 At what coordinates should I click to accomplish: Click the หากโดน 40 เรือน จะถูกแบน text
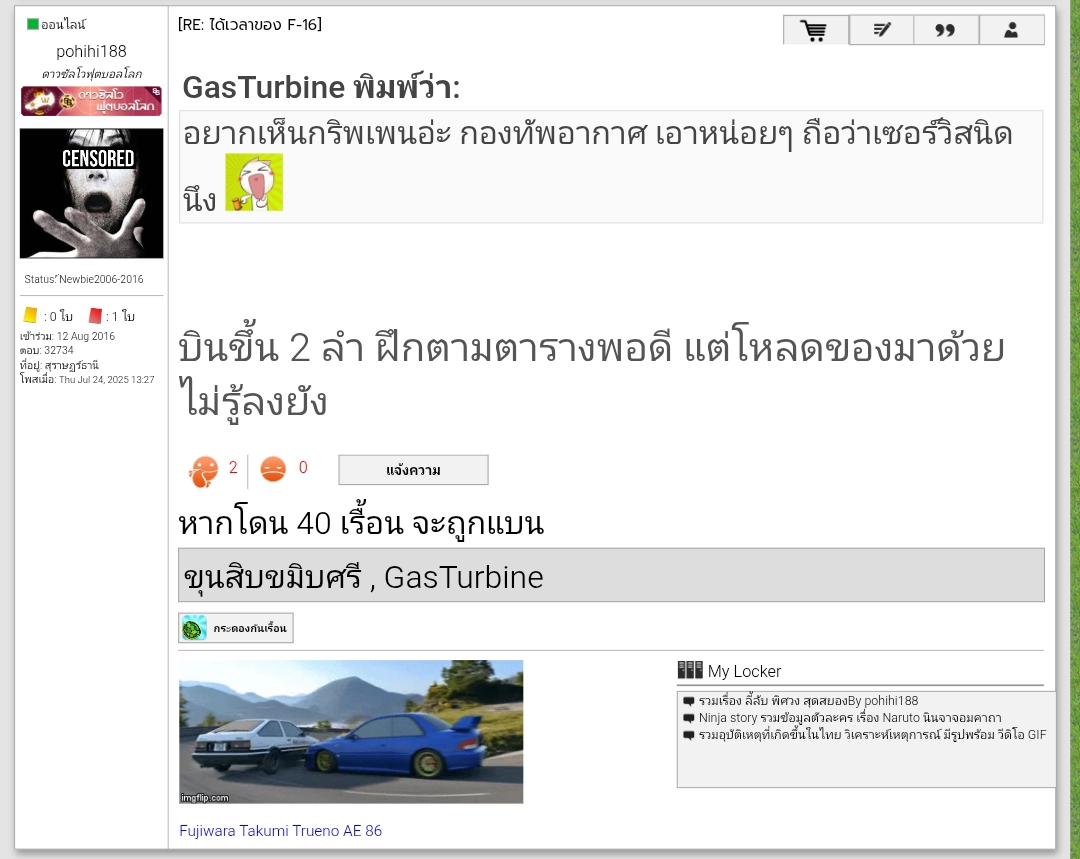pos(361,524)
